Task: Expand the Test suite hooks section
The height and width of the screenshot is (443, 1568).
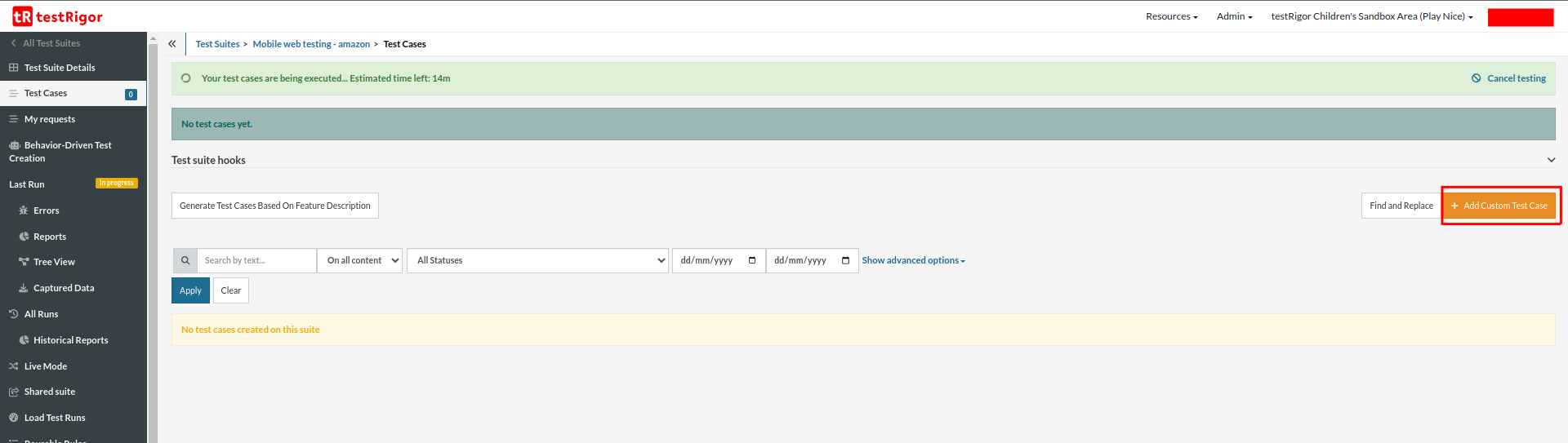Action: pyautogui.click(x=1551, y=160)
